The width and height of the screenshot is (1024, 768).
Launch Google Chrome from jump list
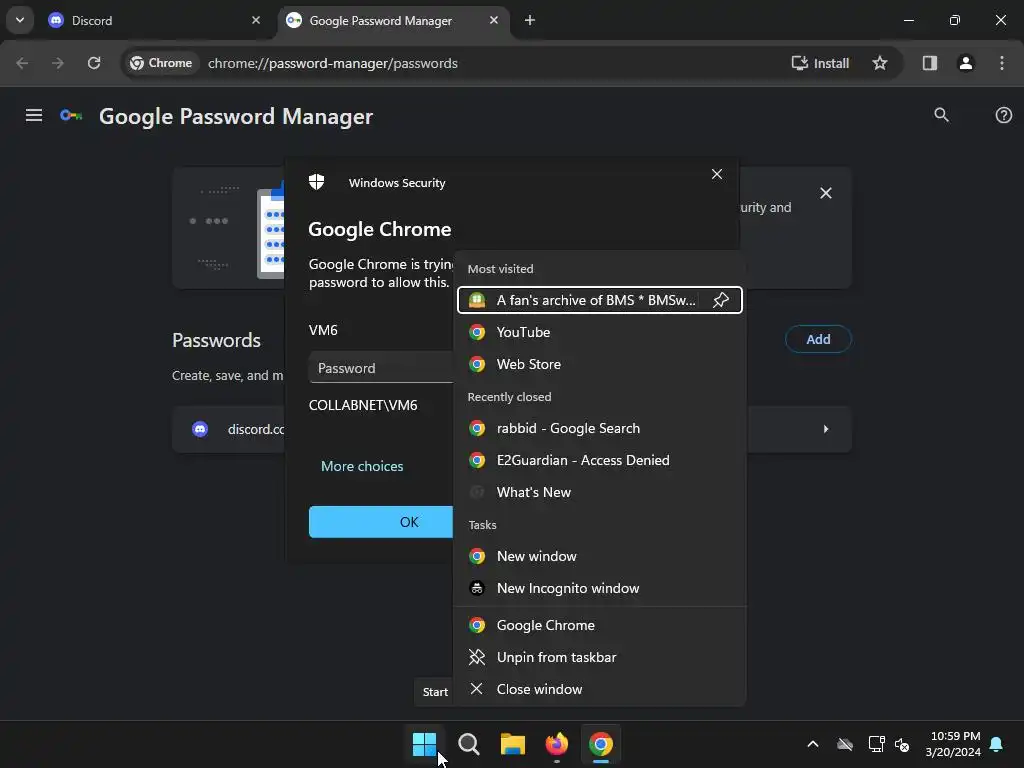coord(600,626)
